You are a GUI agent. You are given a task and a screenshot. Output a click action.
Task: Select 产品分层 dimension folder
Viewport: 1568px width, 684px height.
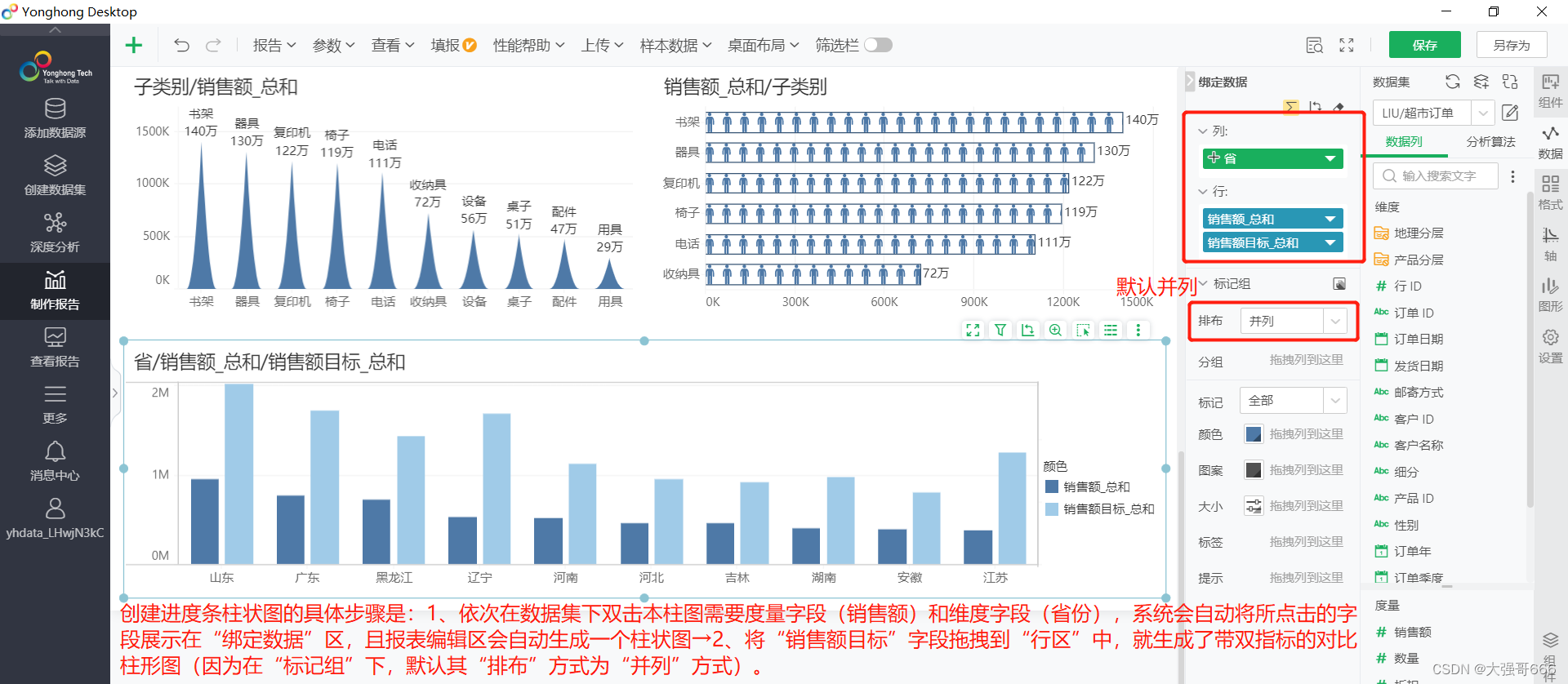point(1410,260)
